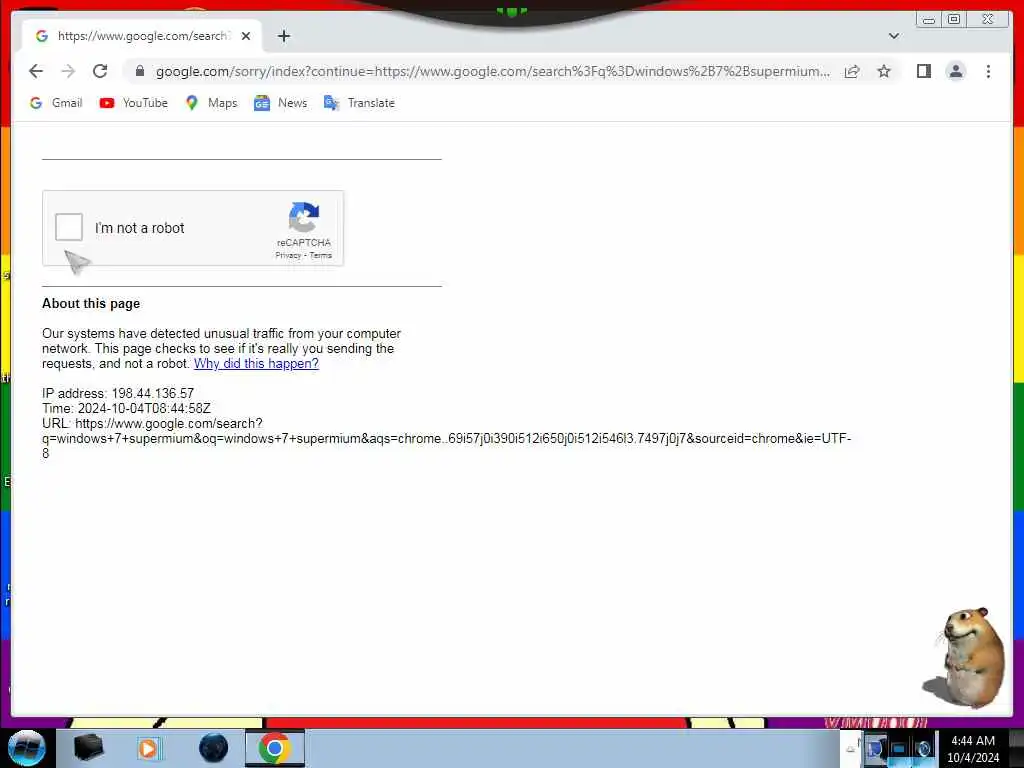Expand the tab search dropdown arrow
This screenshot has height=768, width=1024.
pos(893,36)
